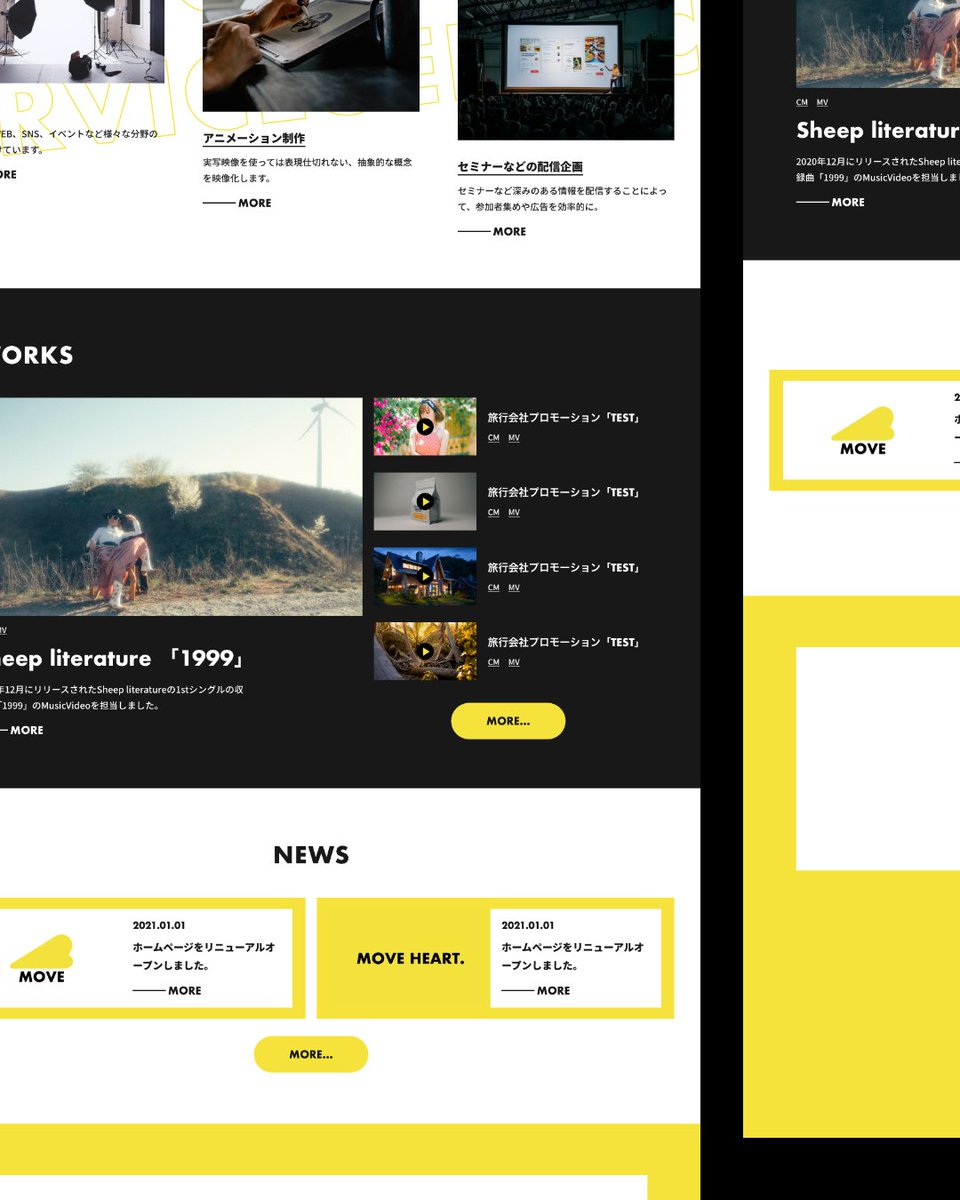
Task: Open the news headline beside the MOVE logo
Action: point(204,956)
